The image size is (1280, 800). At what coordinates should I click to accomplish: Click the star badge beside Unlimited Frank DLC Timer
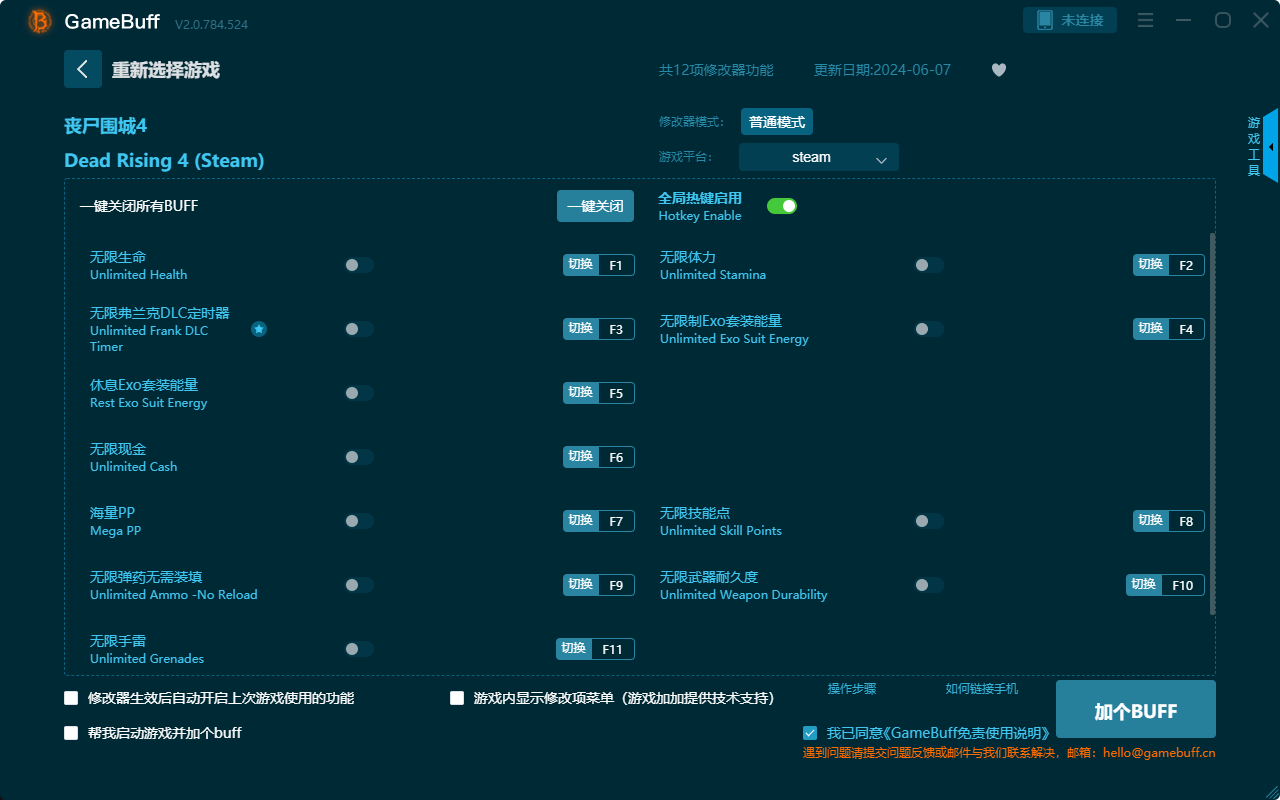click(259, 329)
